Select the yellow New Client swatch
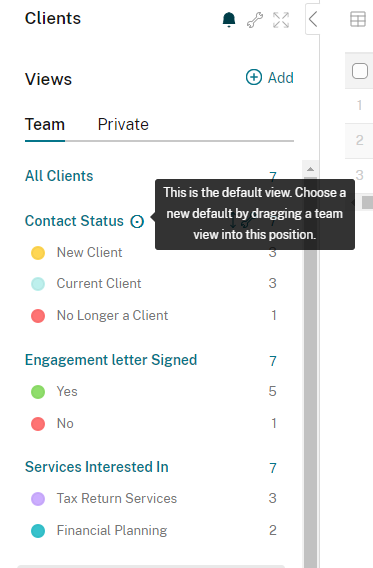 tap(38, 253)
